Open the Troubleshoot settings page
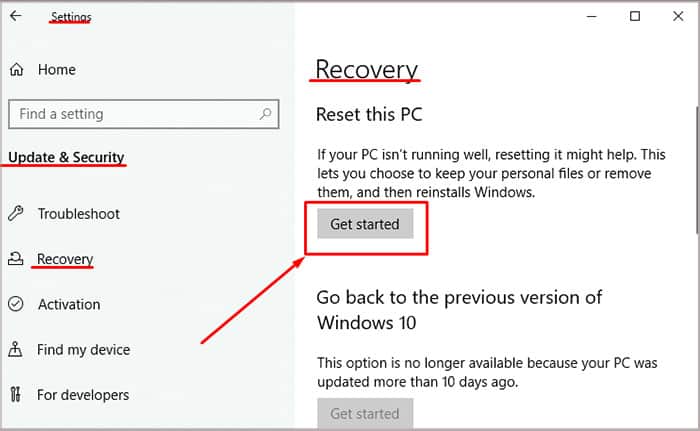The width and height of the screenshot is (700, 431). 78,214
